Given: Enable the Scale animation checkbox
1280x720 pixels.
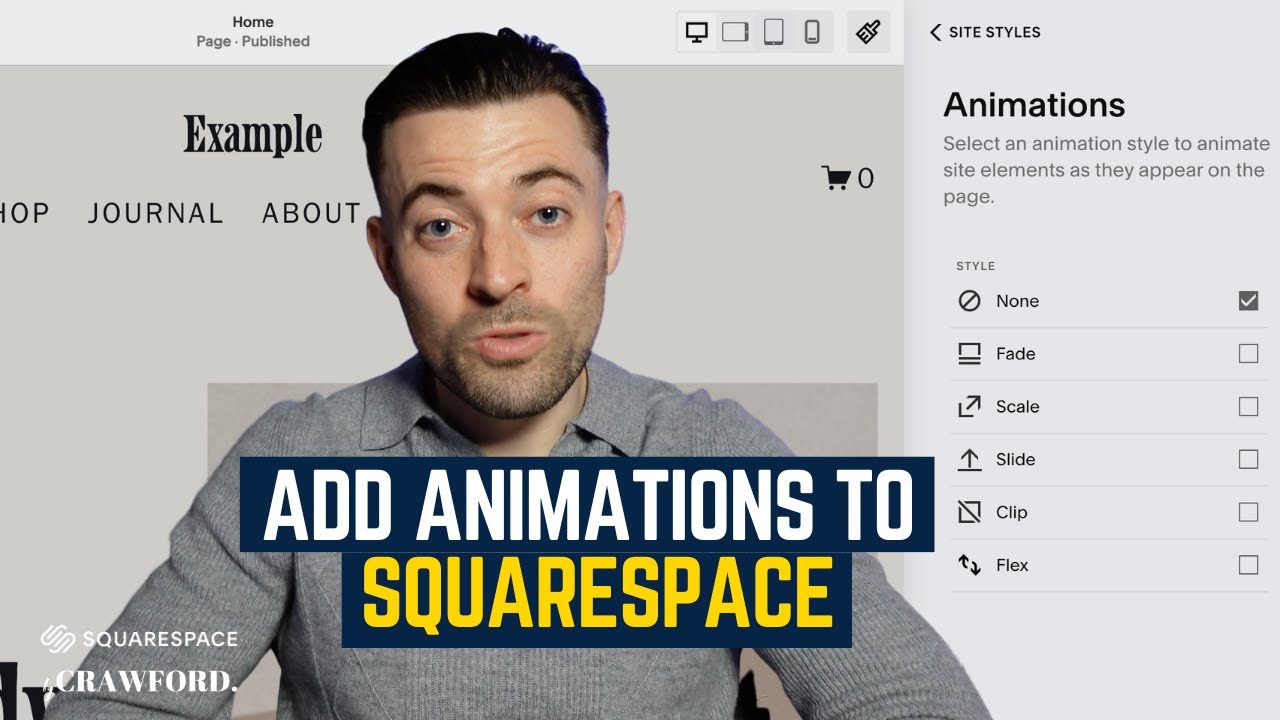Looking at the screenshot, I should (1248, 407).
